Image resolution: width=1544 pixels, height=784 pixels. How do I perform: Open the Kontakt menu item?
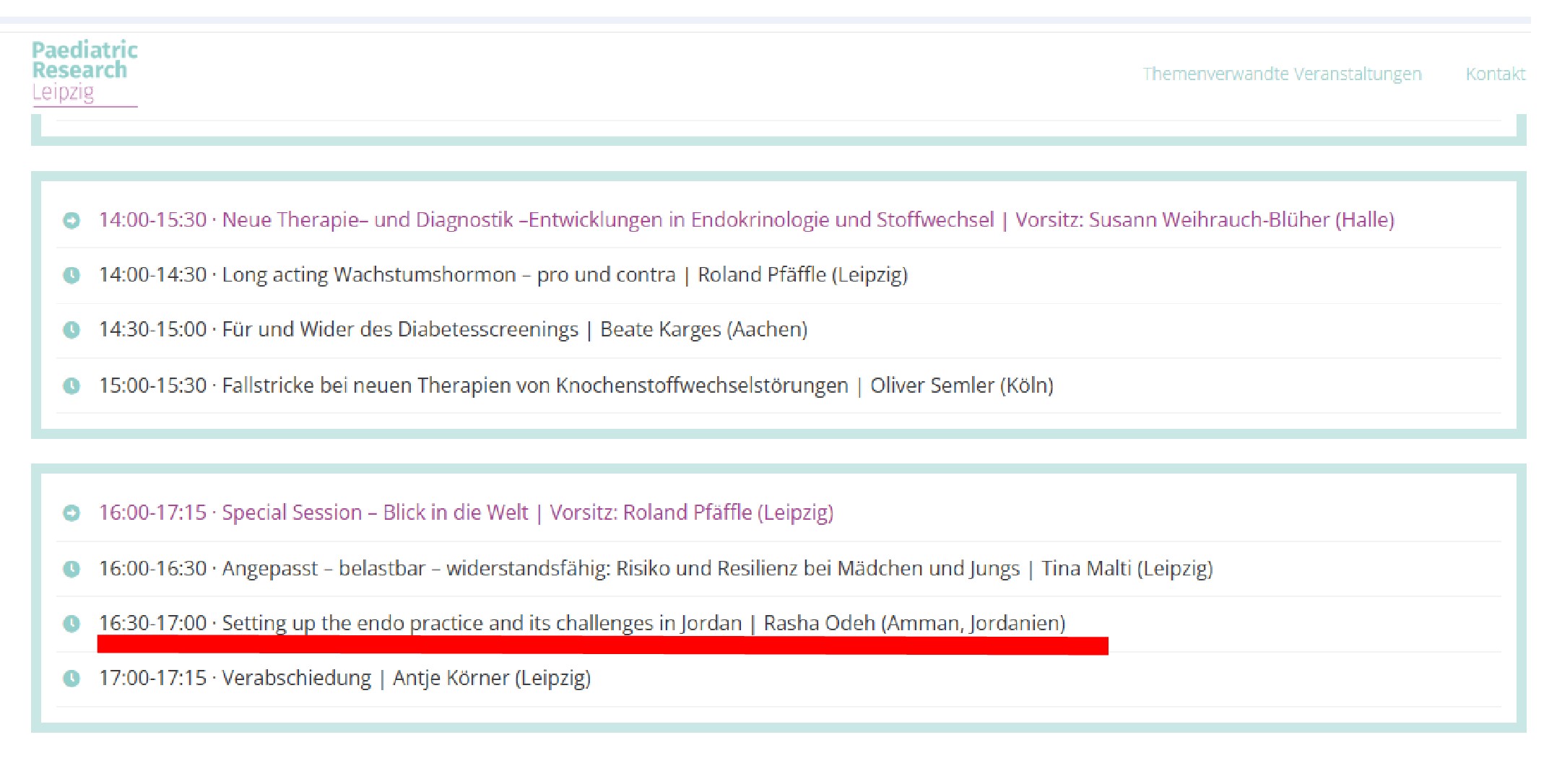coord(1495,74)
